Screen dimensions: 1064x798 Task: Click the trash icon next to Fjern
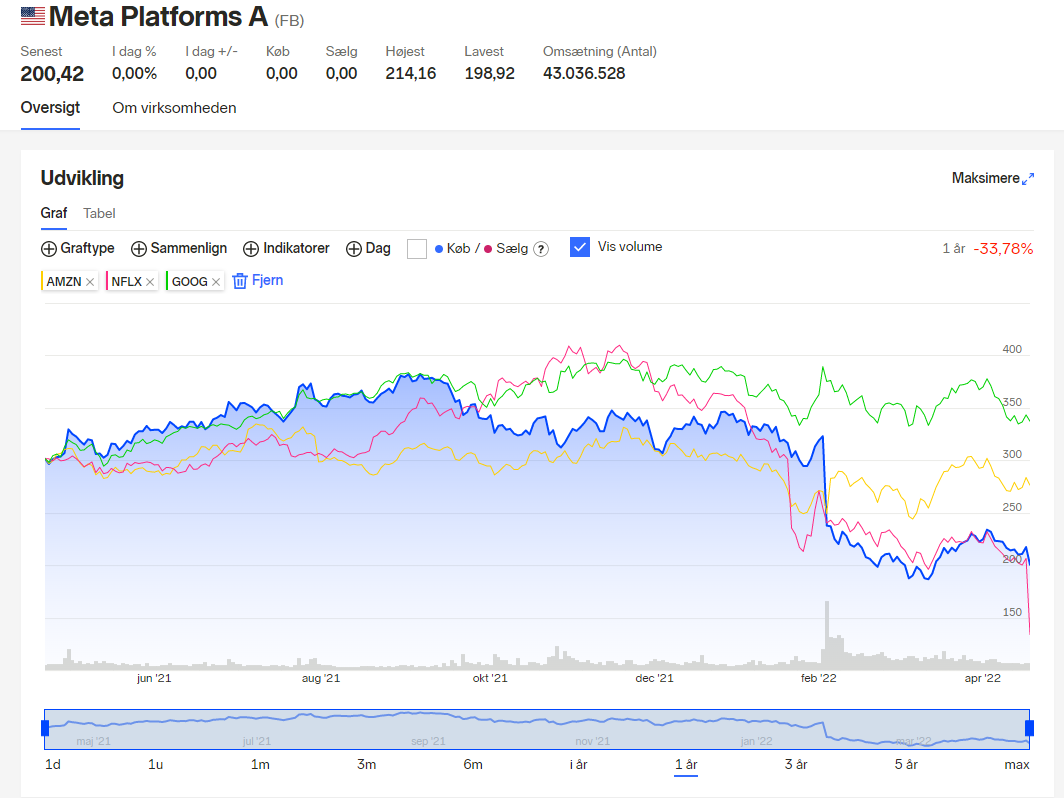pyautogui.click(x=240, y=281)
